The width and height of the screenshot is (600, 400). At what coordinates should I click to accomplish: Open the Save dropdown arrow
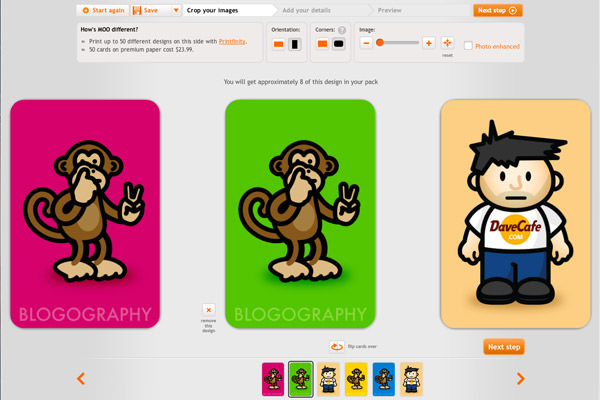pyautogui.click(x=176, y=10)
